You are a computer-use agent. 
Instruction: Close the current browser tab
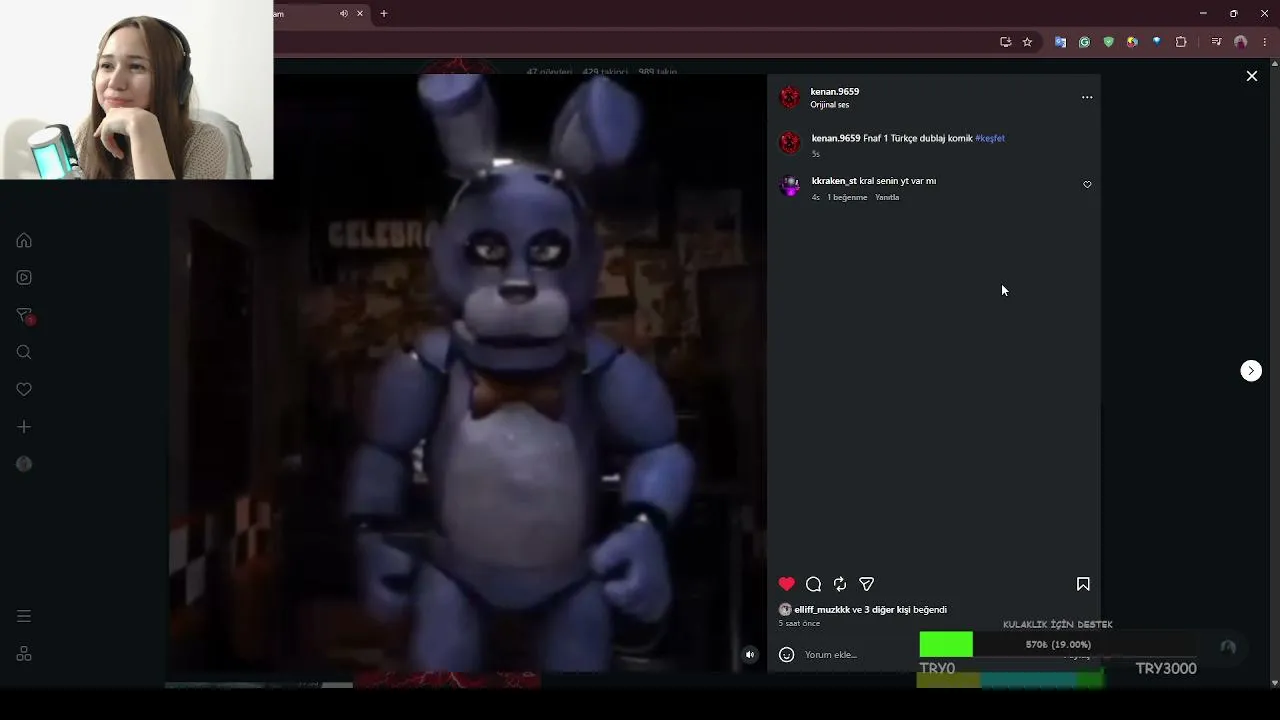click(360, 14)
